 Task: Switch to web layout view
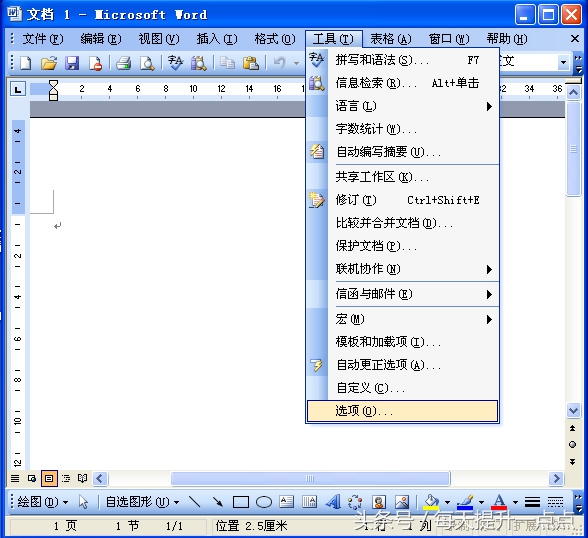32,478
